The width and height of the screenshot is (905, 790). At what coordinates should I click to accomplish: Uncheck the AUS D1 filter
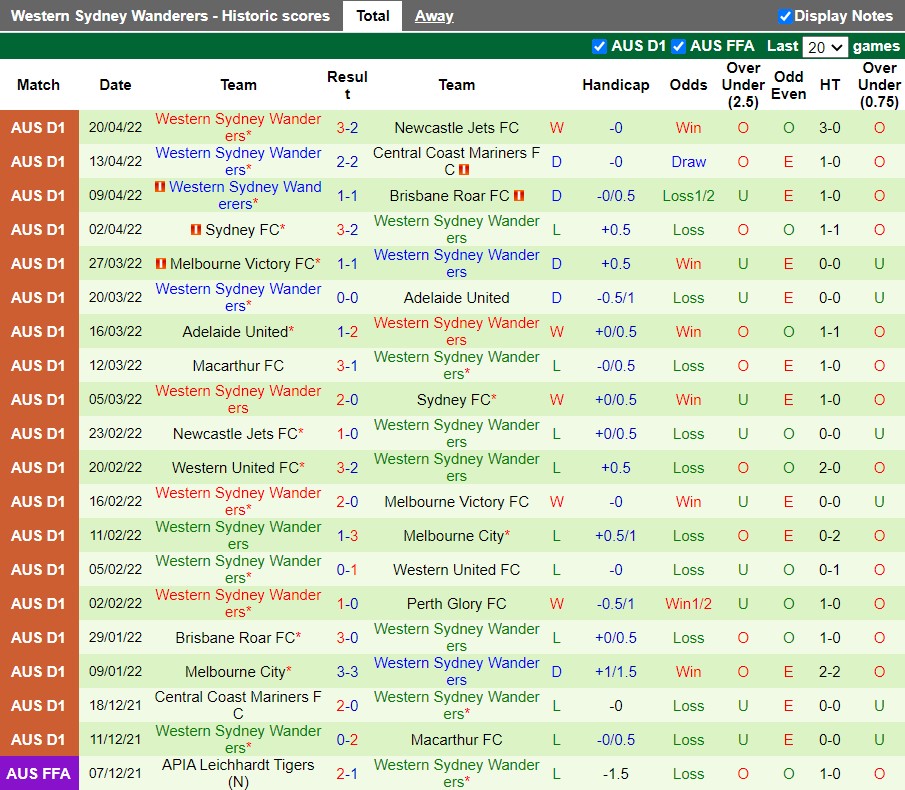pos(600,46)
